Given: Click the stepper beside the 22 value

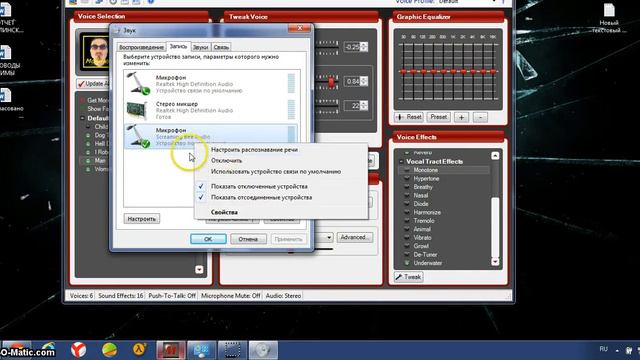Looking at the screenshot, I should [x=364, y=106].
